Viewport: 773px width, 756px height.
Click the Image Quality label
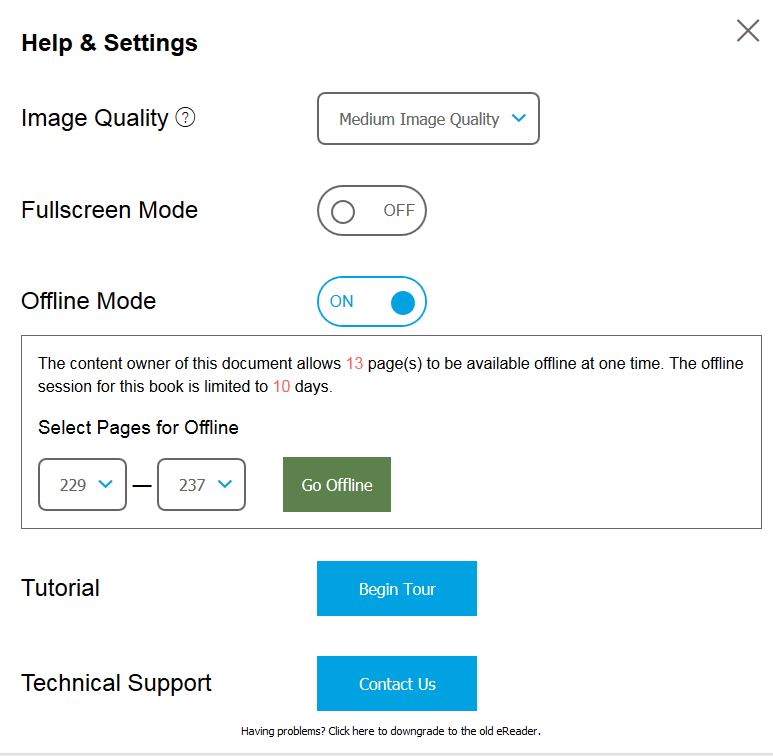[x=95, y=118]
